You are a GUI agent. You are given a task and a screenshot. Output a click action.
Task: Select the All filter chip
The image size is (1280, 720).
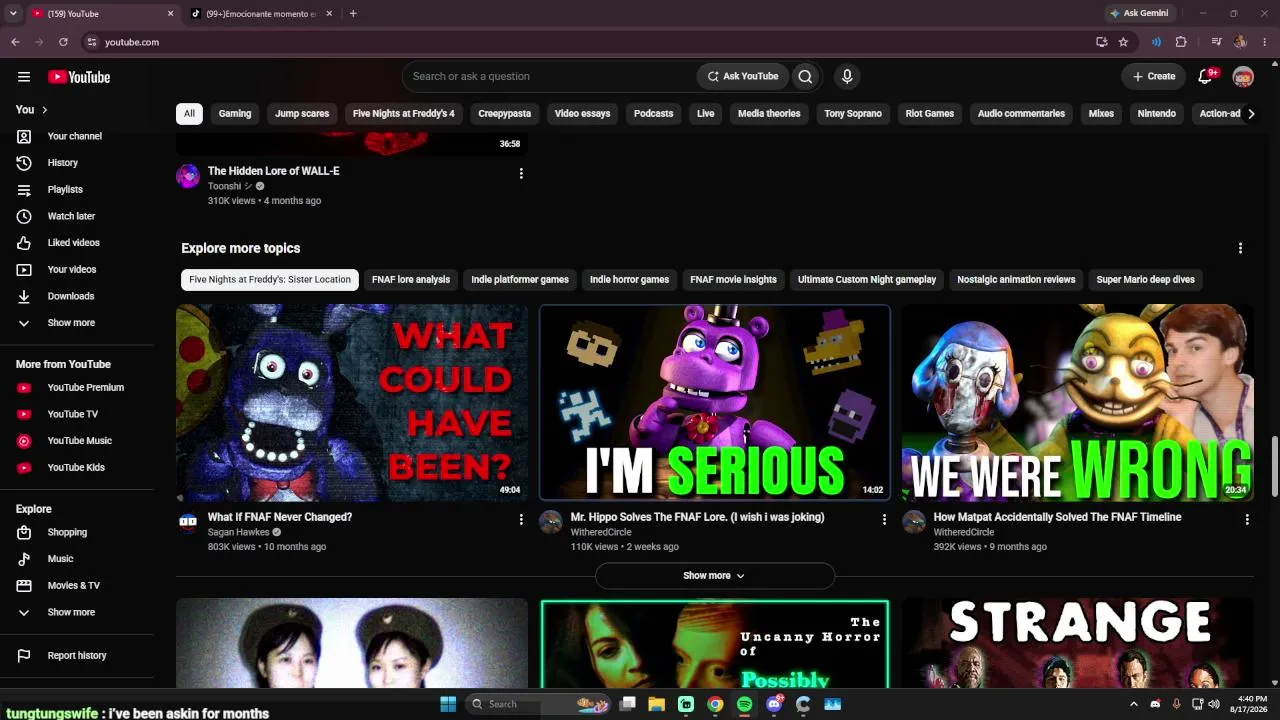point(189,114)
